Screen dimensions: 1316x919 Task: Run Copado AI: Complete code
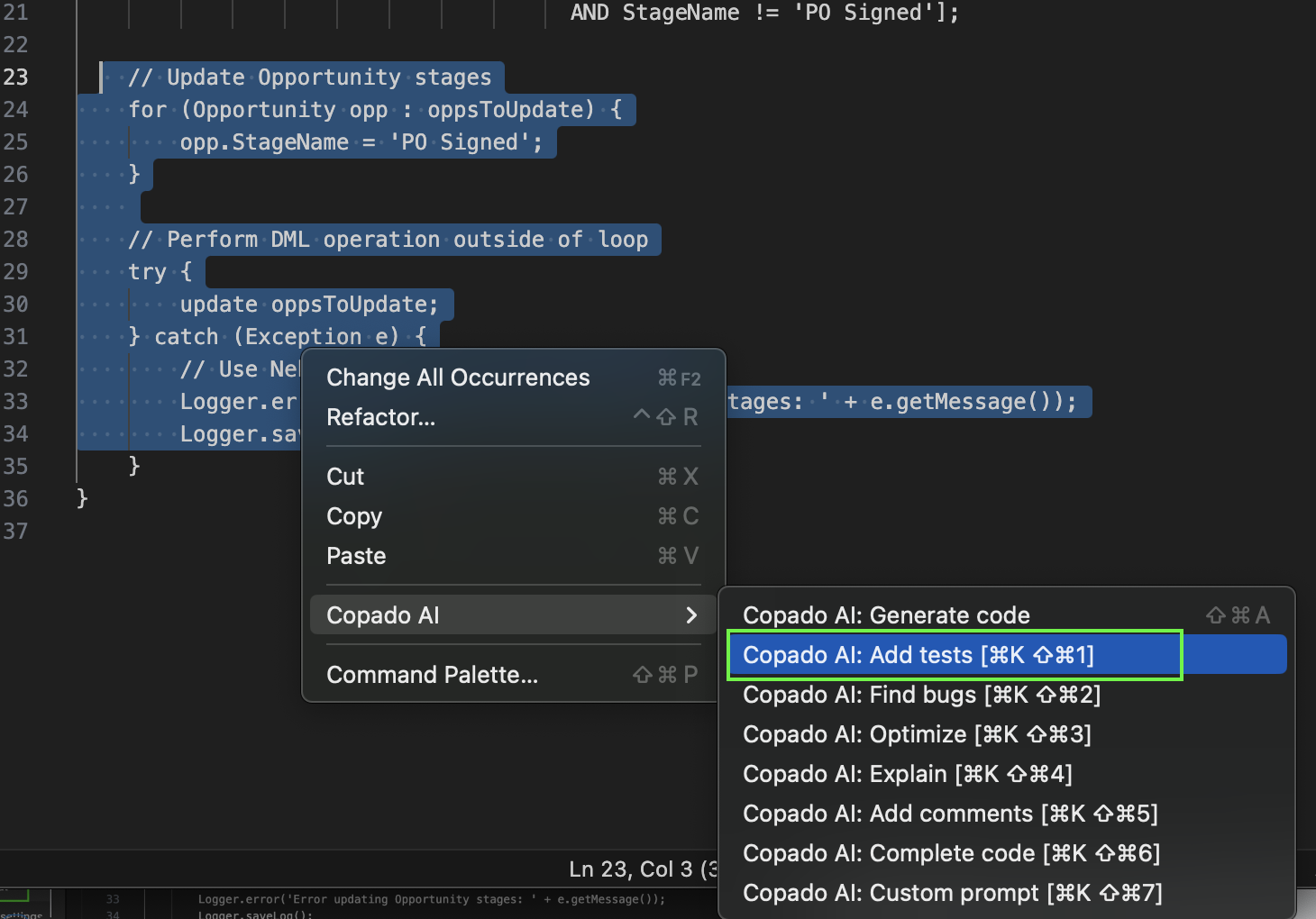pyautogui.click(x=951, y=853)
